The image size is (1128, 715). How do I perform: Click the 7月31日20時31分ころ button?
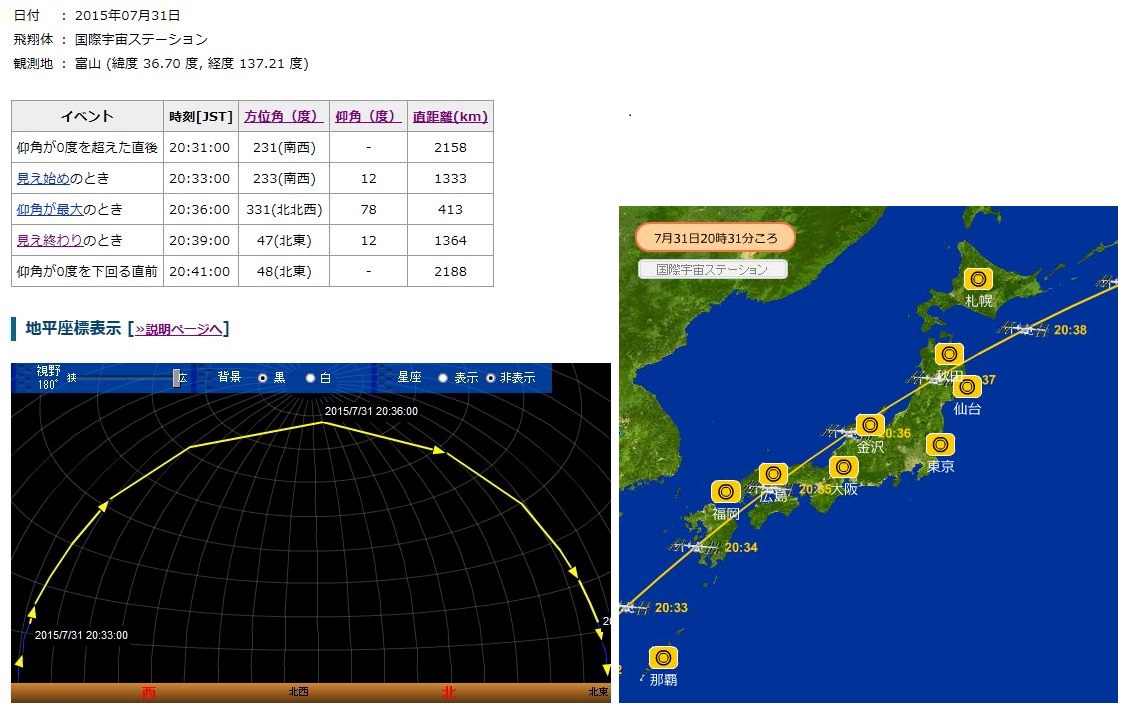(x=715, y=238)
